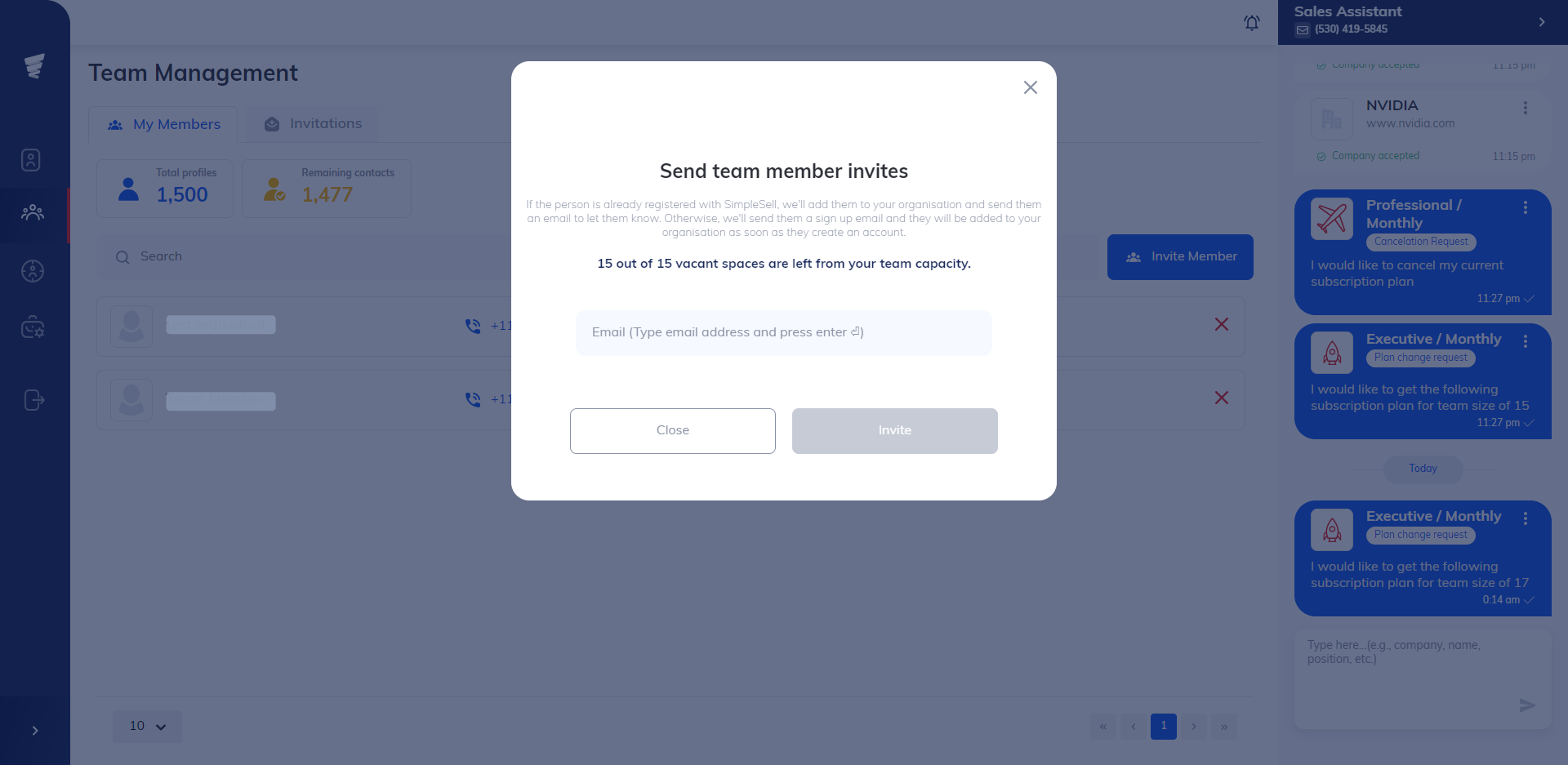Collapse the Sales Assistant panel with its chevron
The height and width of the screenshot is (765, 1568).
(1543, 21)
